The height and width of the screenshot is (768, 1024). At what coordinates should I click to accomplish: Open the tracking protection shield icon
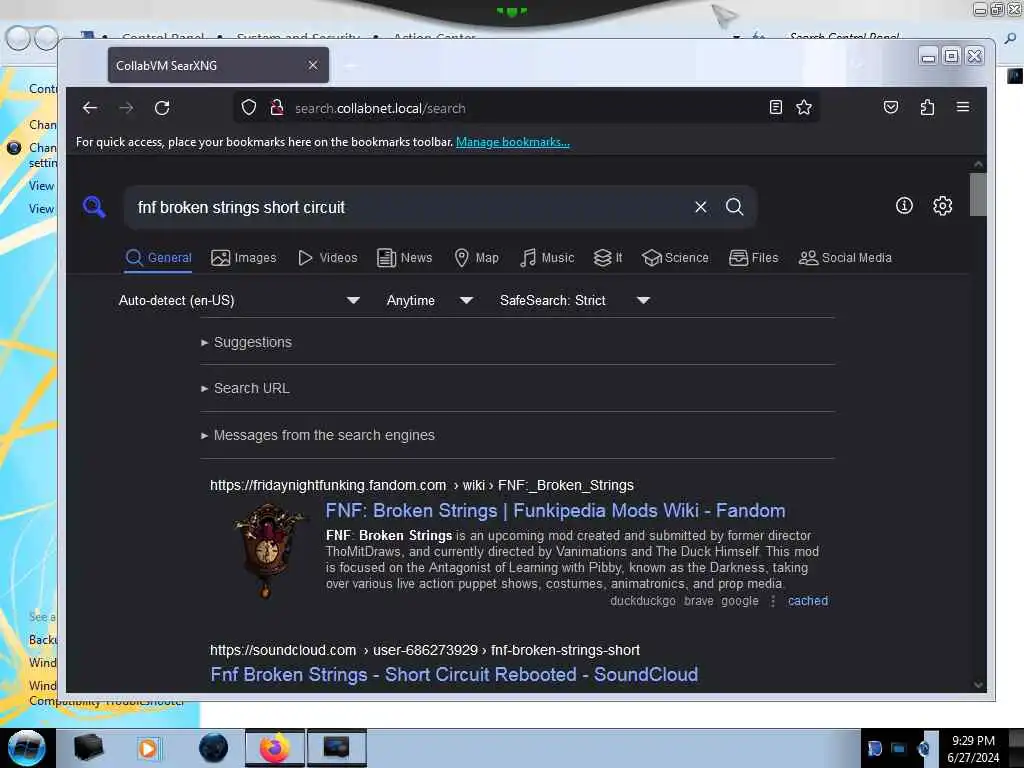[x=249, y=108]
